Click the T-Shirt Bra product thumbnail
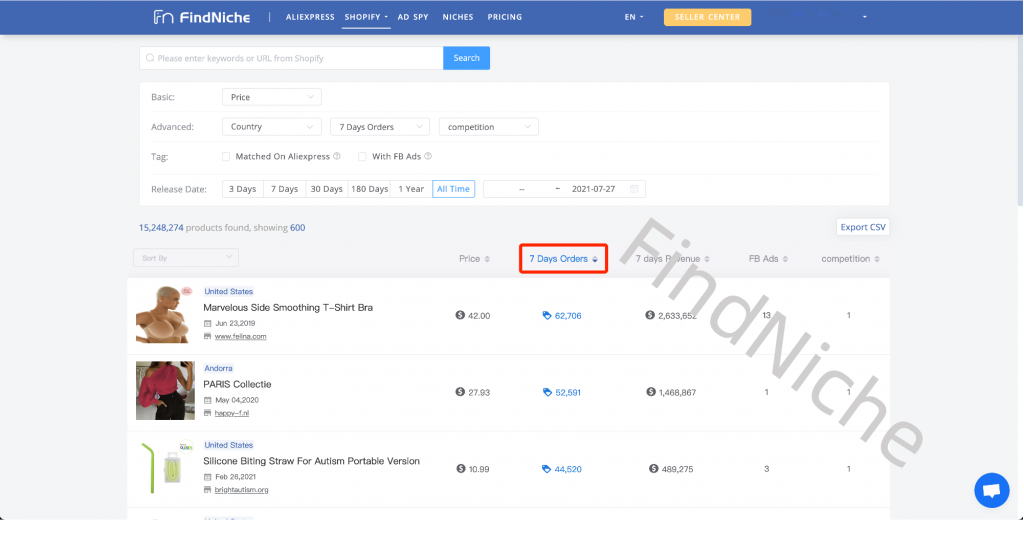Viewport: 1024px width, 555px height. (x=165, y=314)
